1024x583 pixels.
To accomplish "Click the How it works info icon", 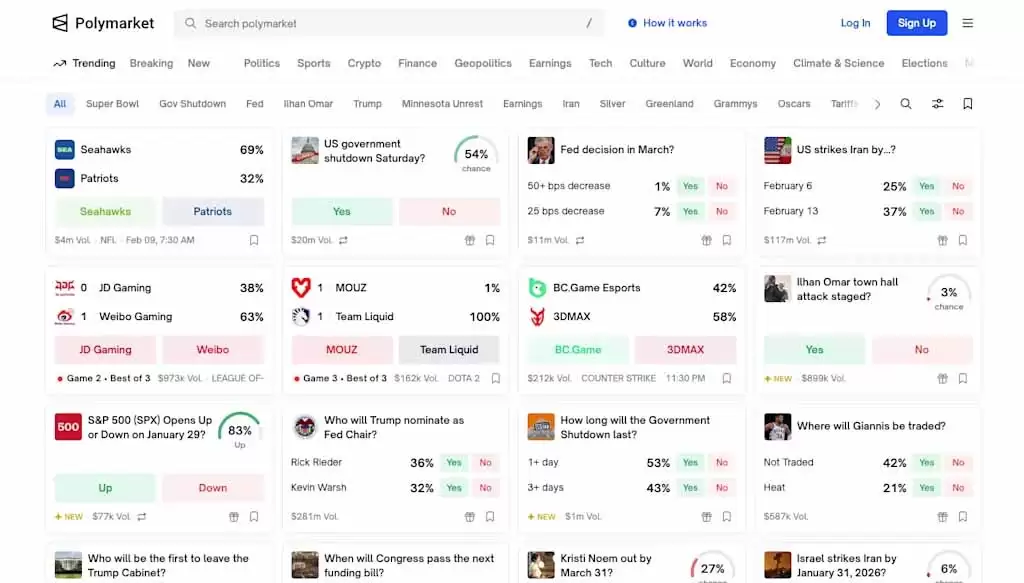I will (x=632, y=23).
